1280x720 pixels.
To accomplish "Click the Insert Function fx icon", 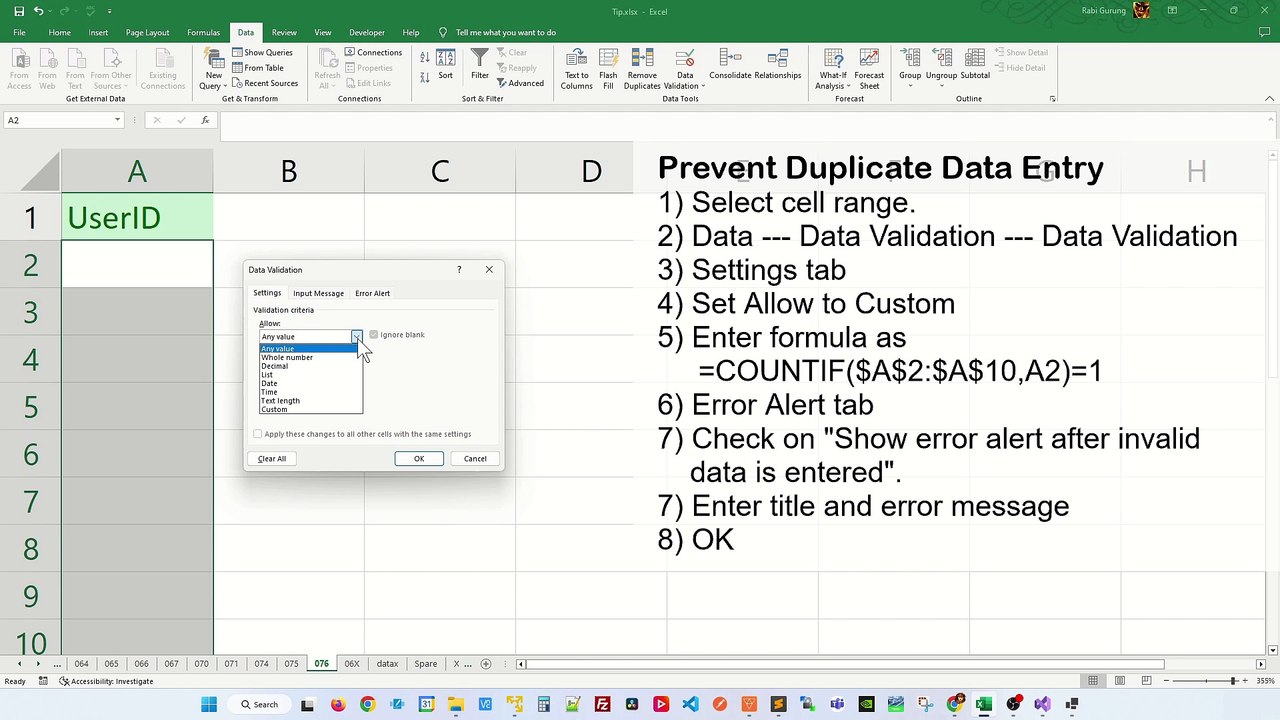I will (205, 120).
